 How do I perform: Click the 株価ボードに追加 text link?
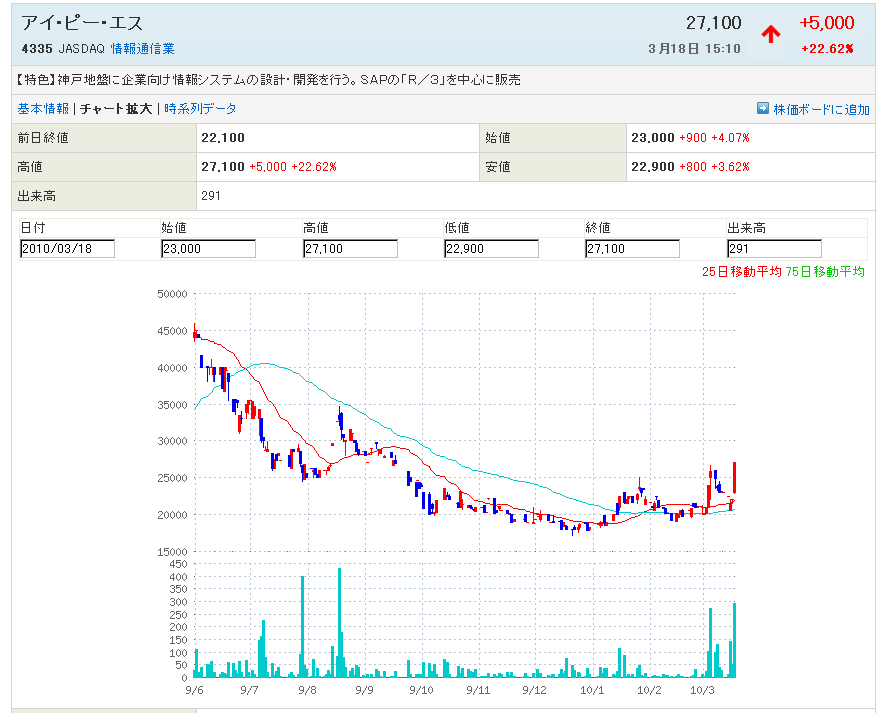pyautogui.click(x=821, y=110)
